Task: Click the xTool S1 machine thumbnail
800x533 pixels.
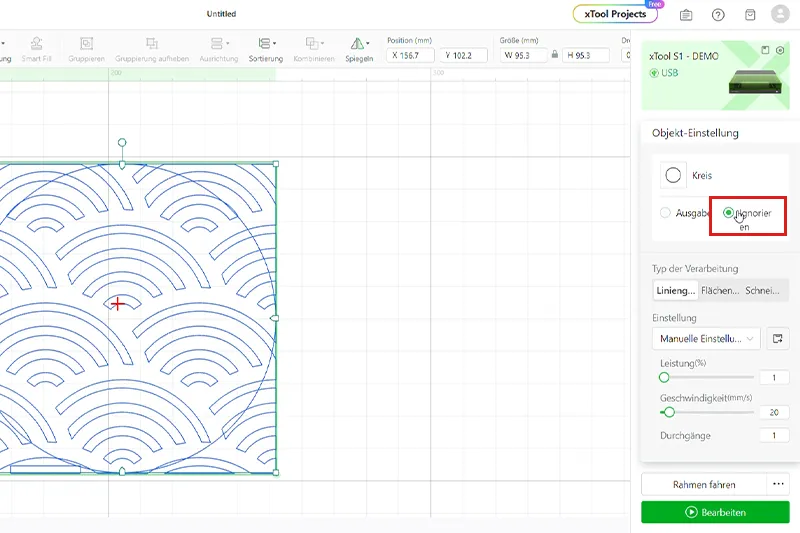Action: [x=755, y=82]
